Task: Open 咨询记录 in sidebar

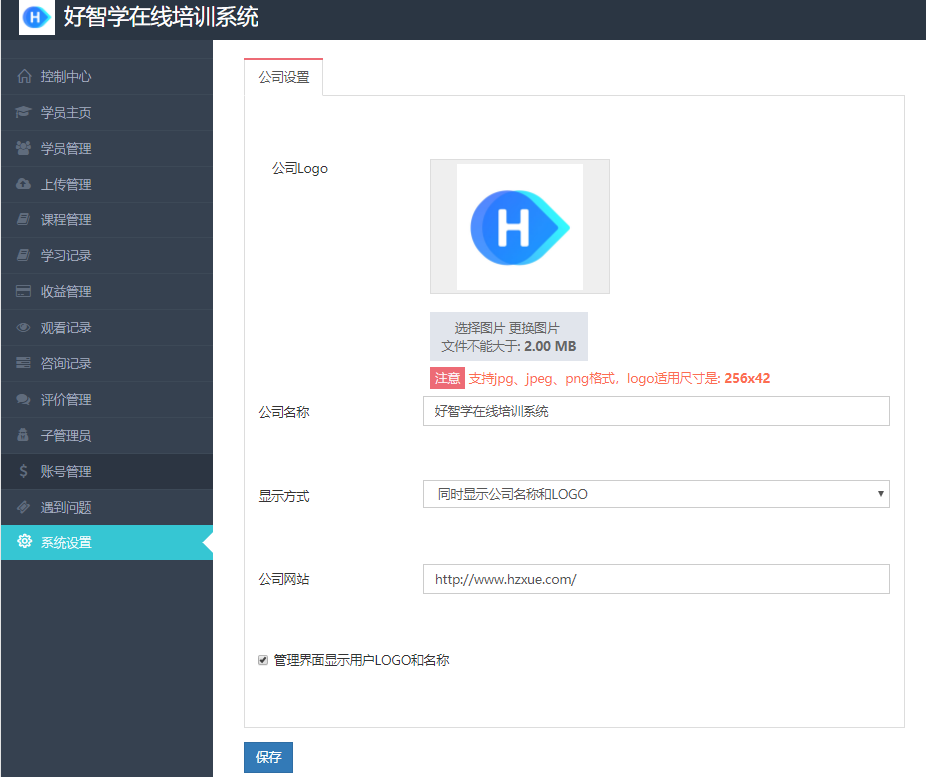Action: (107, 363)
